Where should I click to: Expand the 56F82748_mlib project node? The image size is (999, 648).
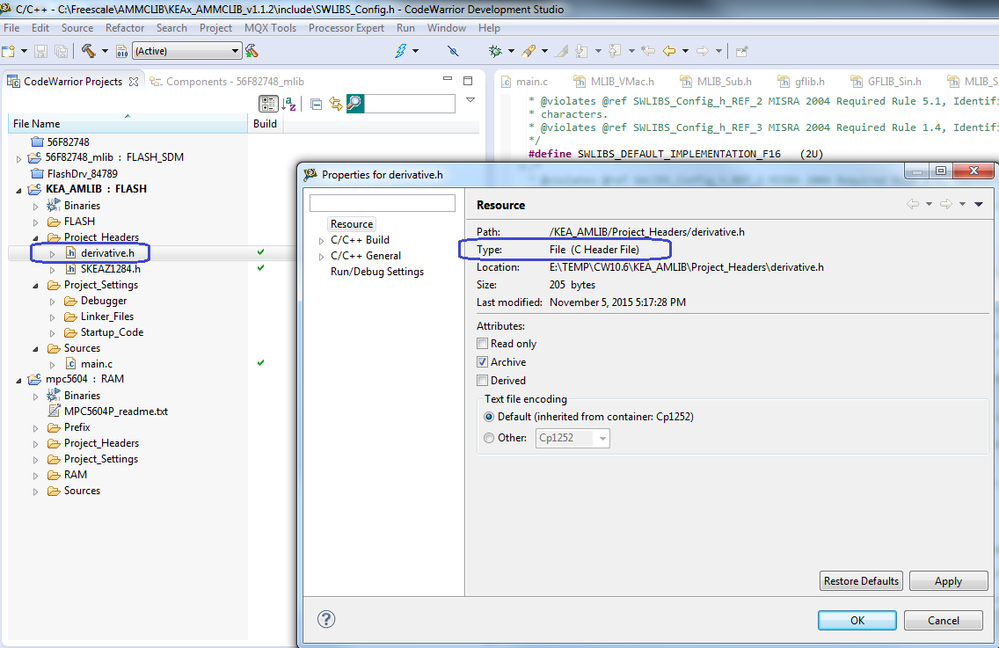pos(18,159)
